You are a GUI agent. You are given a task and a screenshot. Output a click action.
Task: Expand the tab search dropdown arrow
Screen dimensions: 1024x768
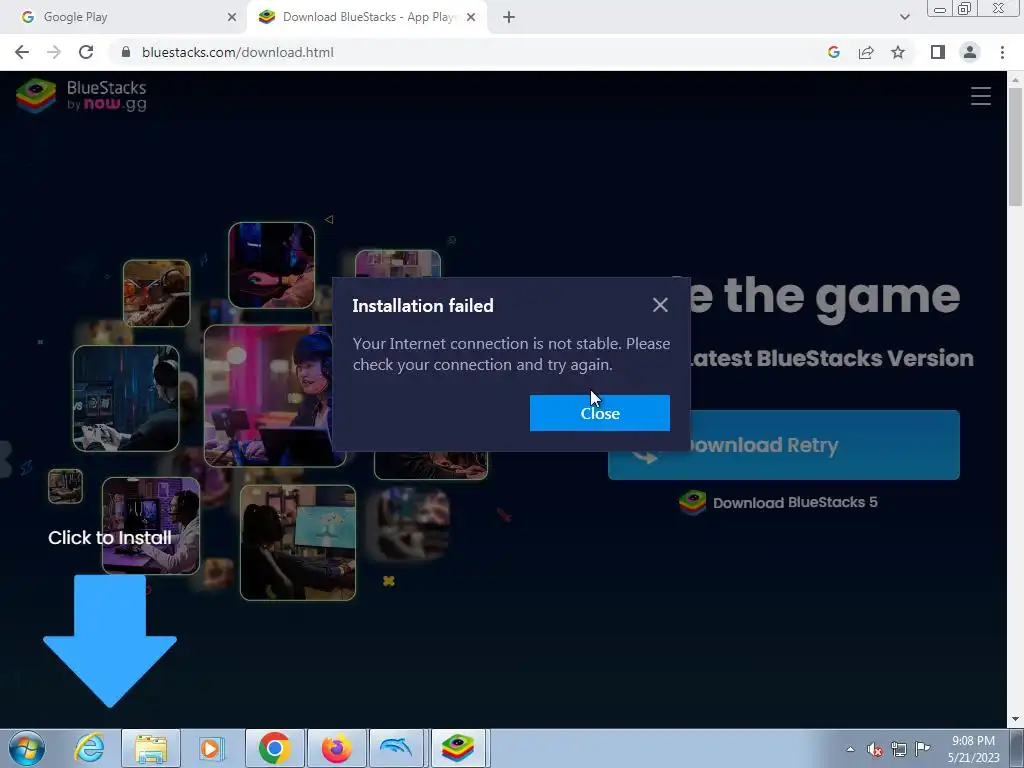[x=904, y=17]
